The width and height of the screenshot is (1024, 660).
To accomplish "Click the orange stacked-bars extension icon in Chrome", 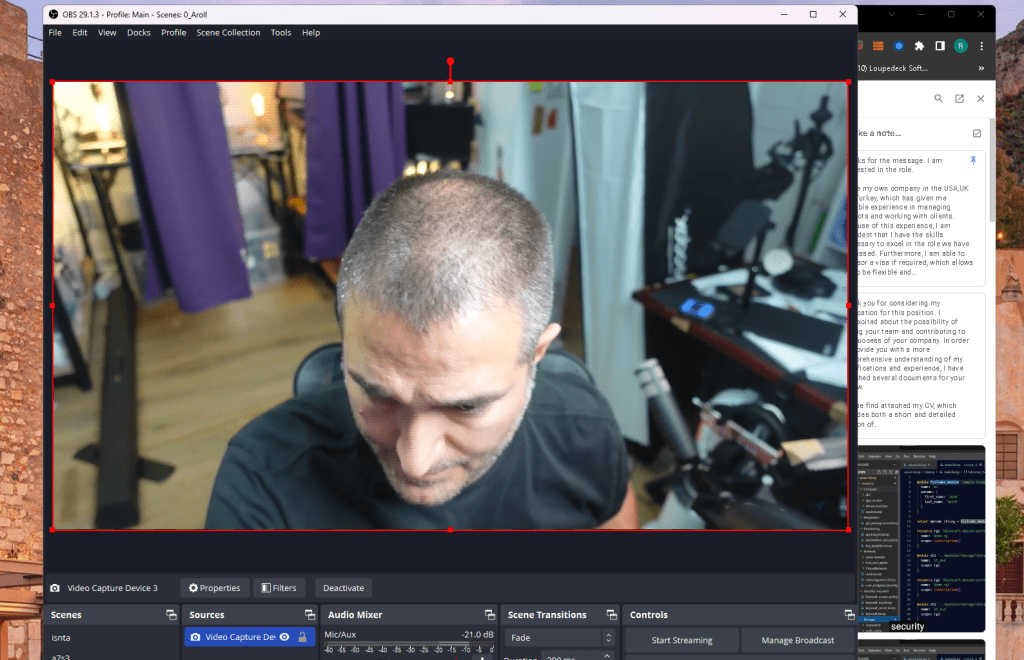I will (x=878, y=46).
